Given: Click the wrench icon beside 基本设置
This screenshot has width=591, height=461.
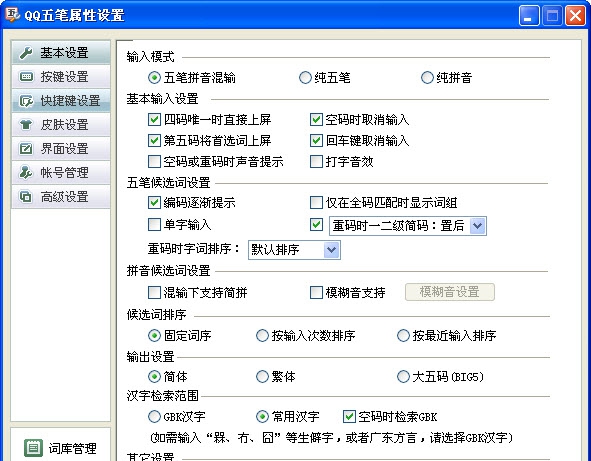Looking at the screenshot, I should pyautogui.click(x=26, y=53).
